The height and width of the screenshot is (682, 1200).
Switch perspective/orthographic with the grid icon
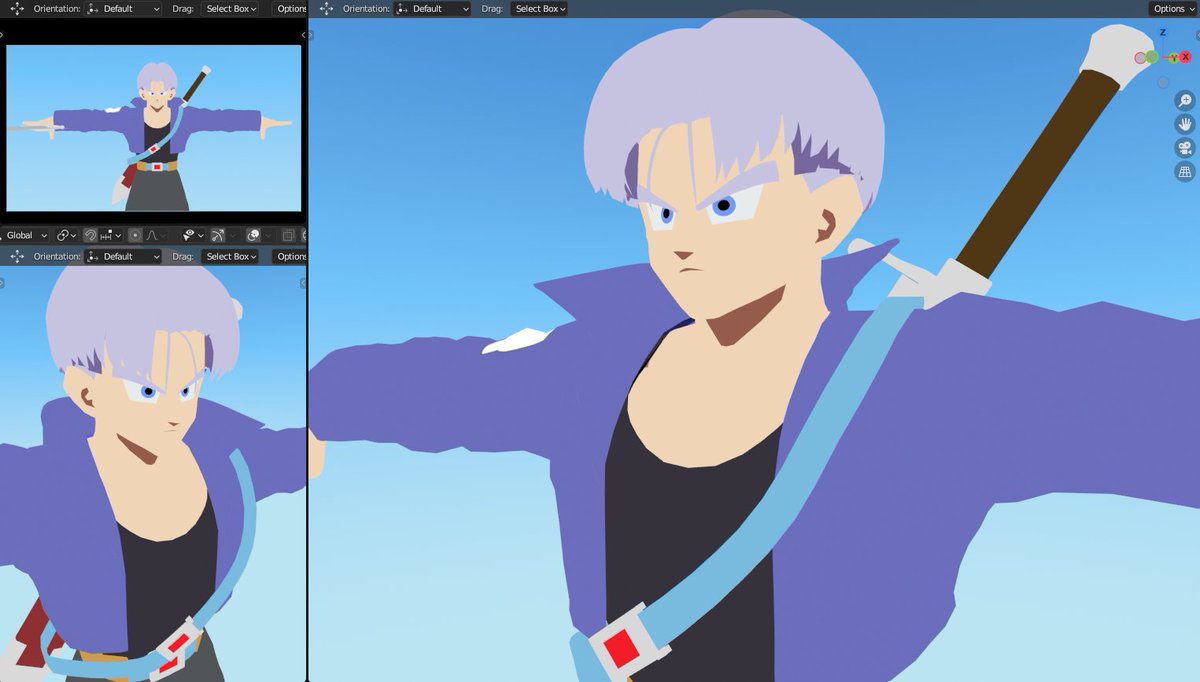tap(1185, 172)
